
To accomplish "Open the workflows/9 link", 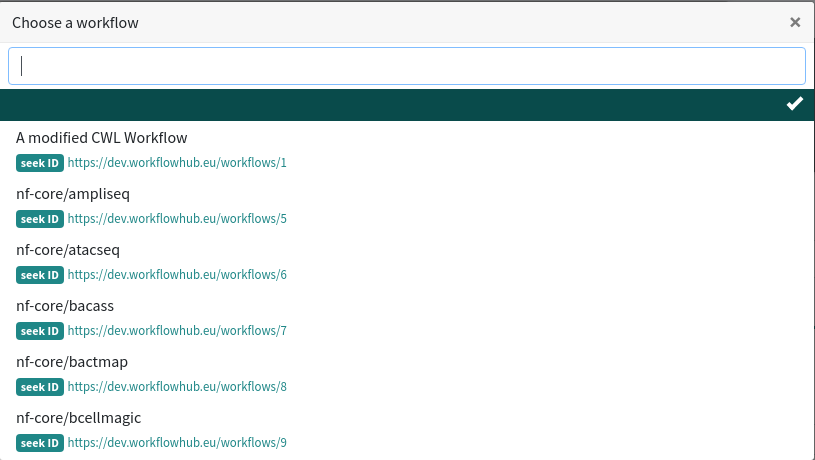I will (x=177, y=443).
